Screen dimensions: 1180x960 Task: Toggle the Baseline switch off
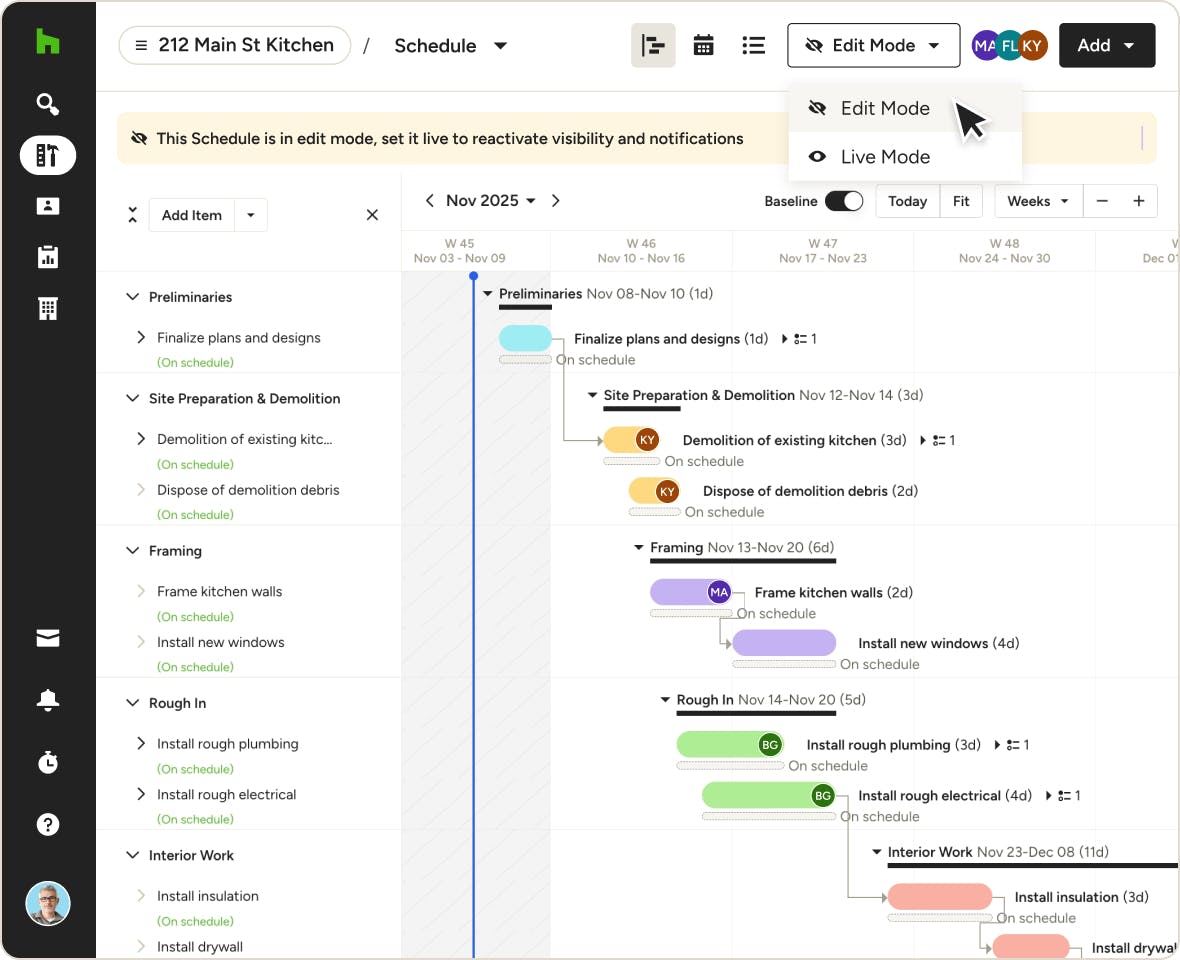click(x=843, y=201)
